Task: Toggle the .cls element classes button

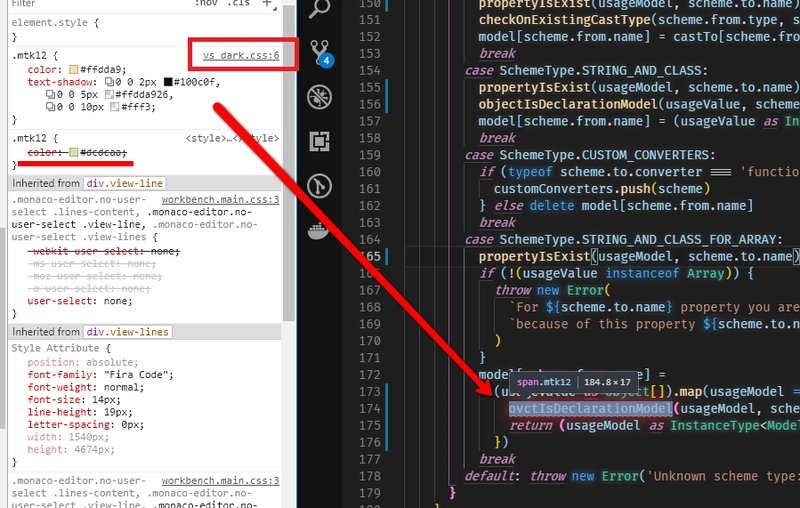Action: pos(237,4)
